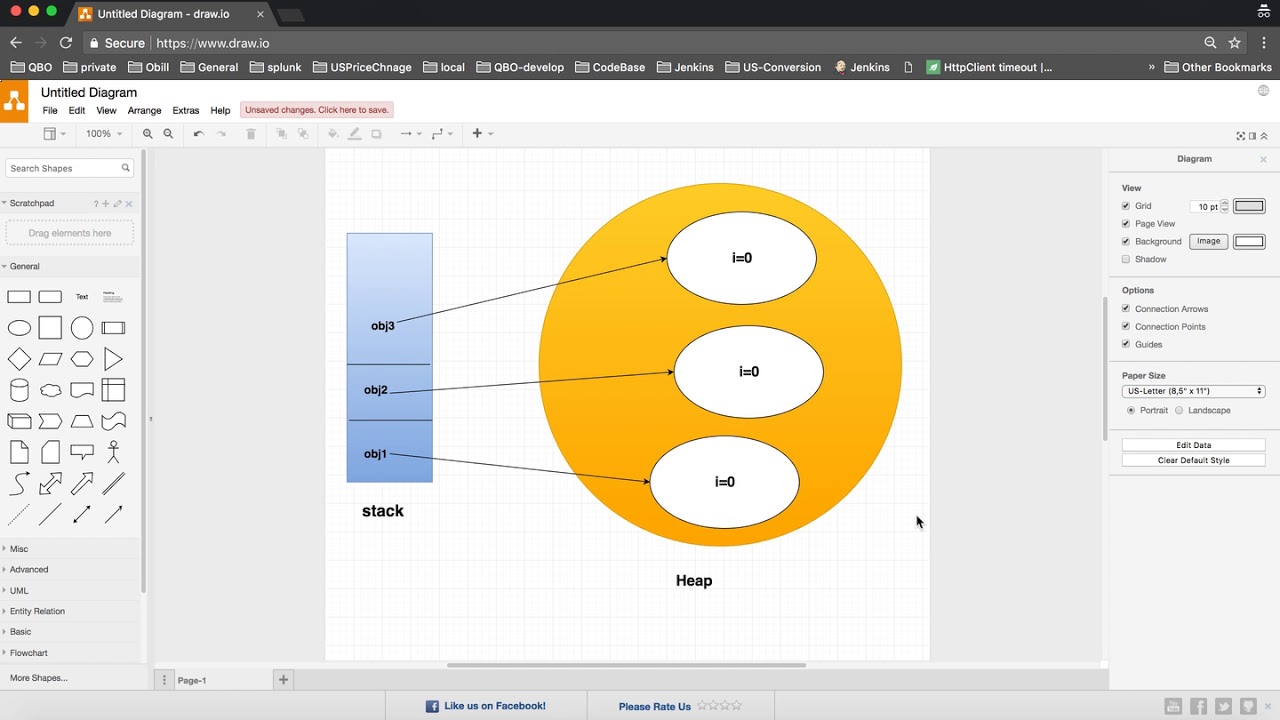
Task: Select the curved S-arrow shape
Action: pyautogui.click(x=19, y=484)
